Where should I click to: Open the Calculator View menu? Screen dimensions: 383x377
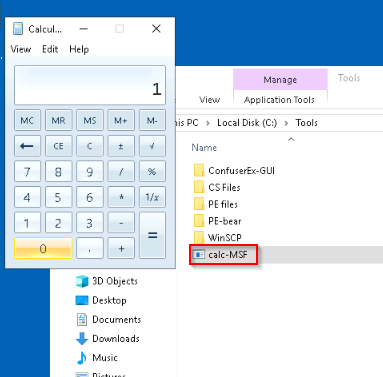coord(21,49)
